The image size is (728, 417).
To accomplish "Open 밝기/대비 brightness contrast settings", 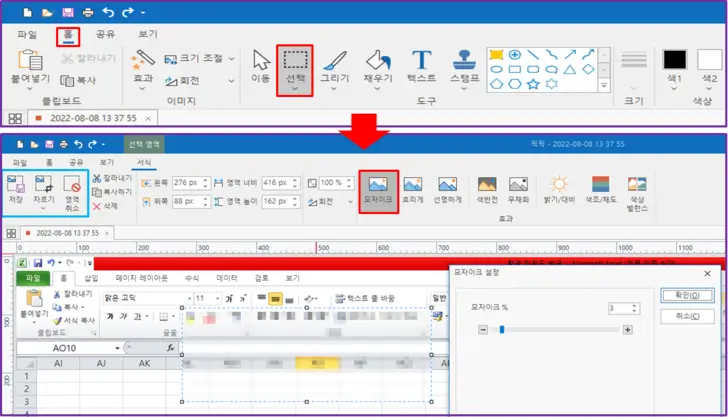I will pyautogui.click(x=559, y=191).
